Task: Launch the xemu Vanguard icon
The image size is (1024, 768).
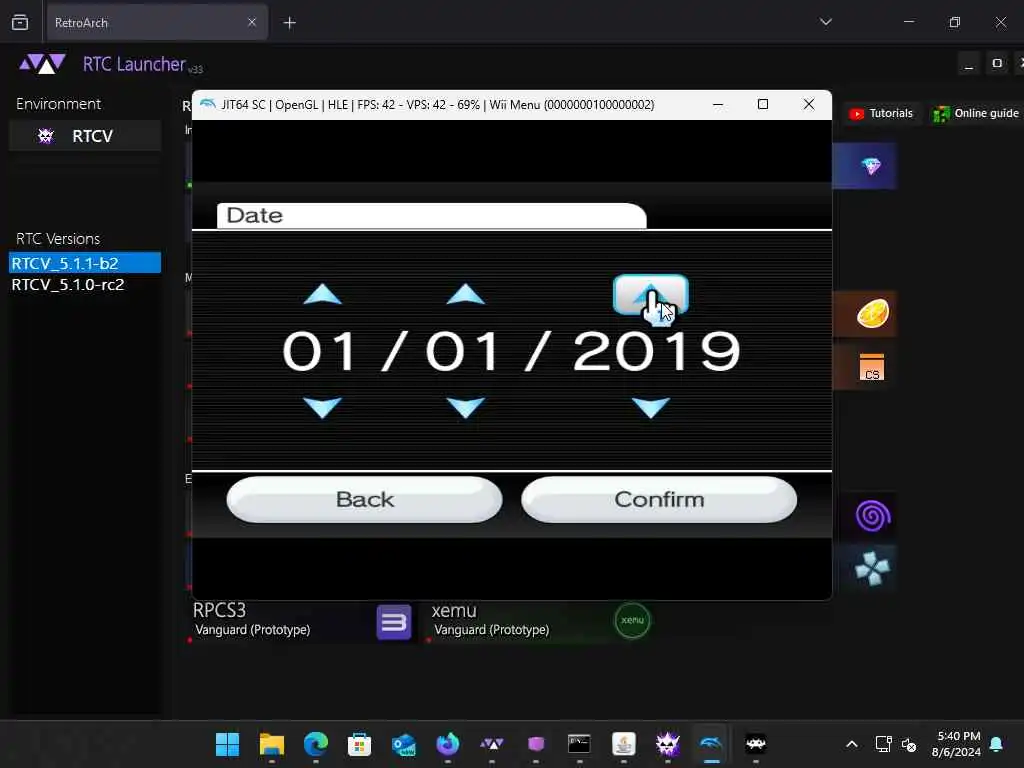Action: (632, 620)
